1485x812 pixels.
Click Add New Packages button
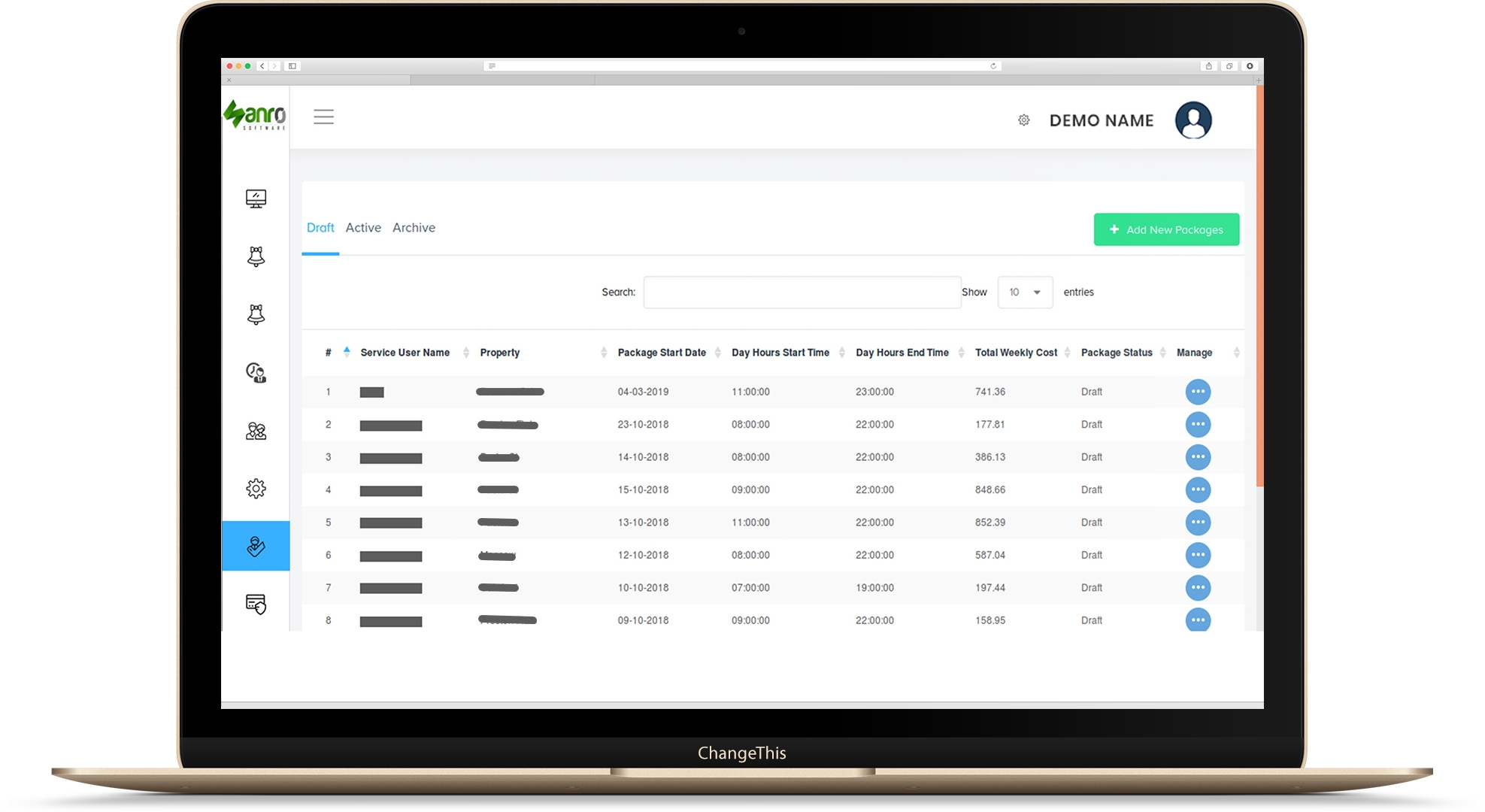(x=1165, y=229)
